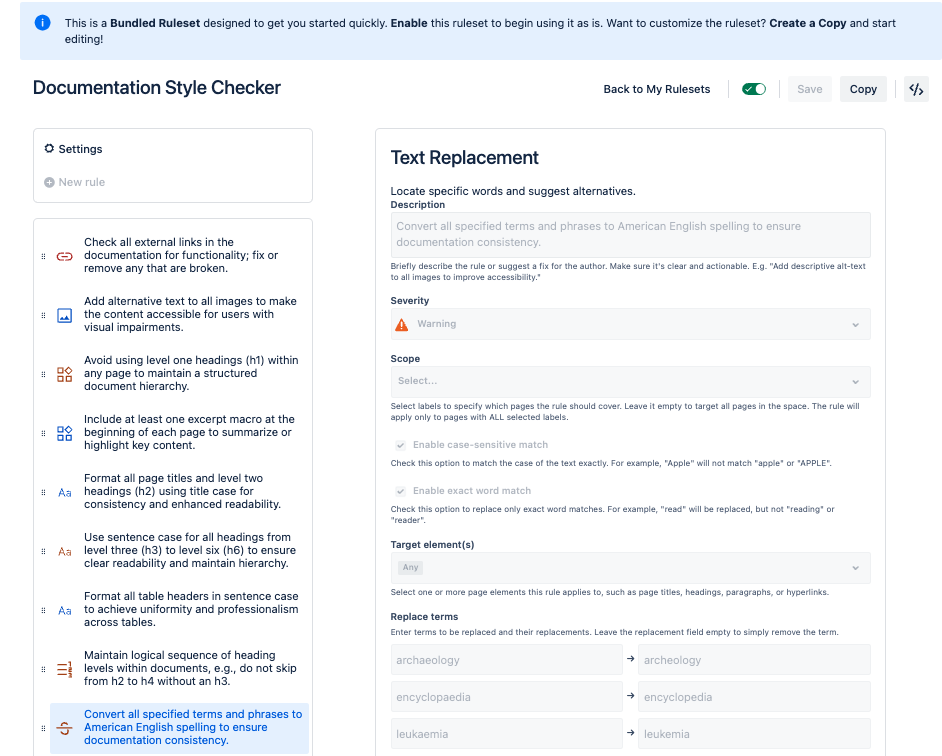Open the Scope select dropdown
The width and height of the screenshot is (942, 756).
click(630, 381)
